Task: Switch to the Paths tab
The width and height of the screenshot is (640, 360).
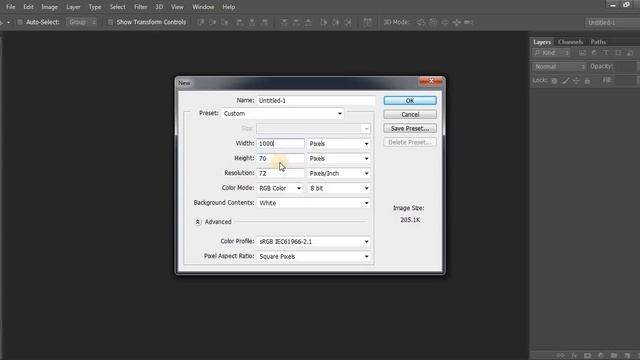Action: tap(598, 42)
